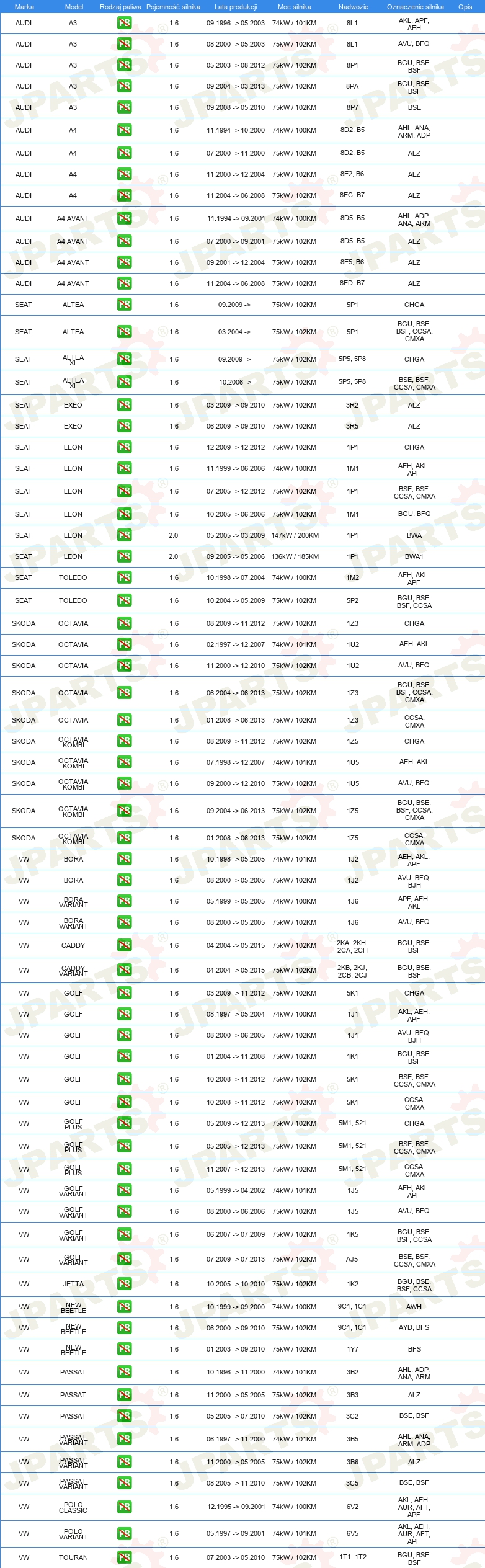The width and height of the screenshot is (485, 1568).
Task: Click the fuel icon in the NEW BEETLE AWH row
Action: (x=124, y=1307)
